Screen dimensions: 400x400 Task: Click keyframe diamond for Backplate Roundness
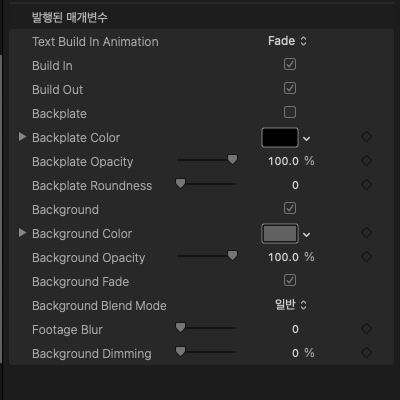pos(366,185)
